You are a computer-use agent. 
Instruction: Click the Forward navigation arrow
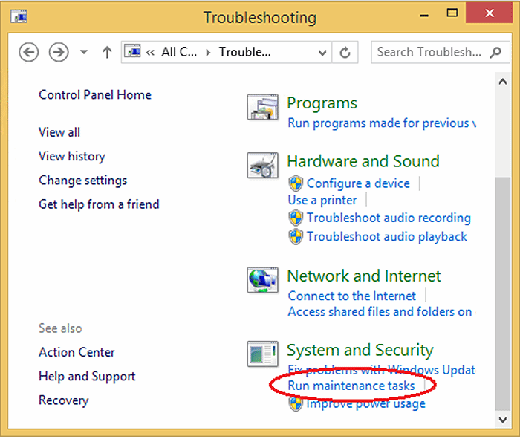(59, 52)
